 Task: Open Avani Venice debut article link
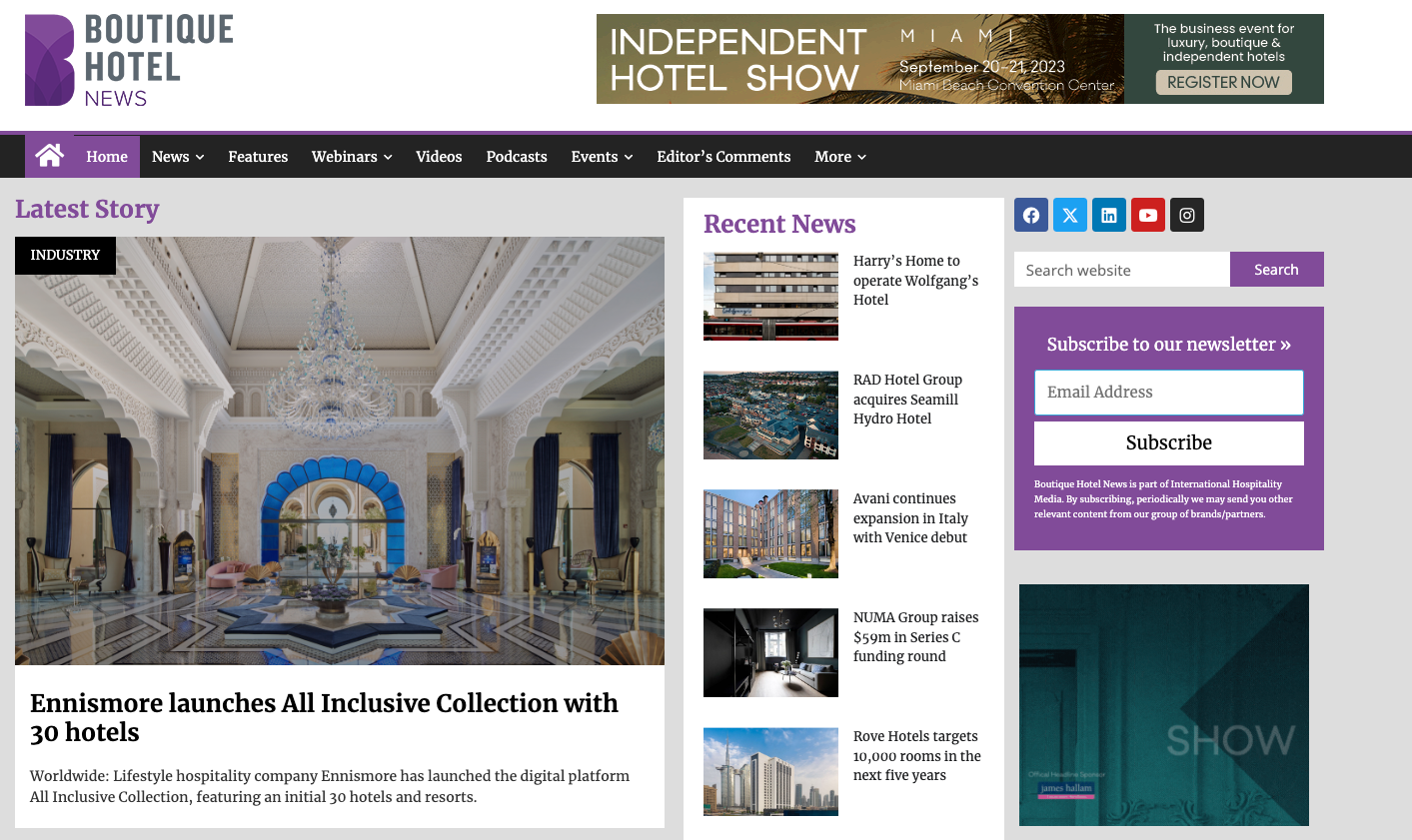910,518
